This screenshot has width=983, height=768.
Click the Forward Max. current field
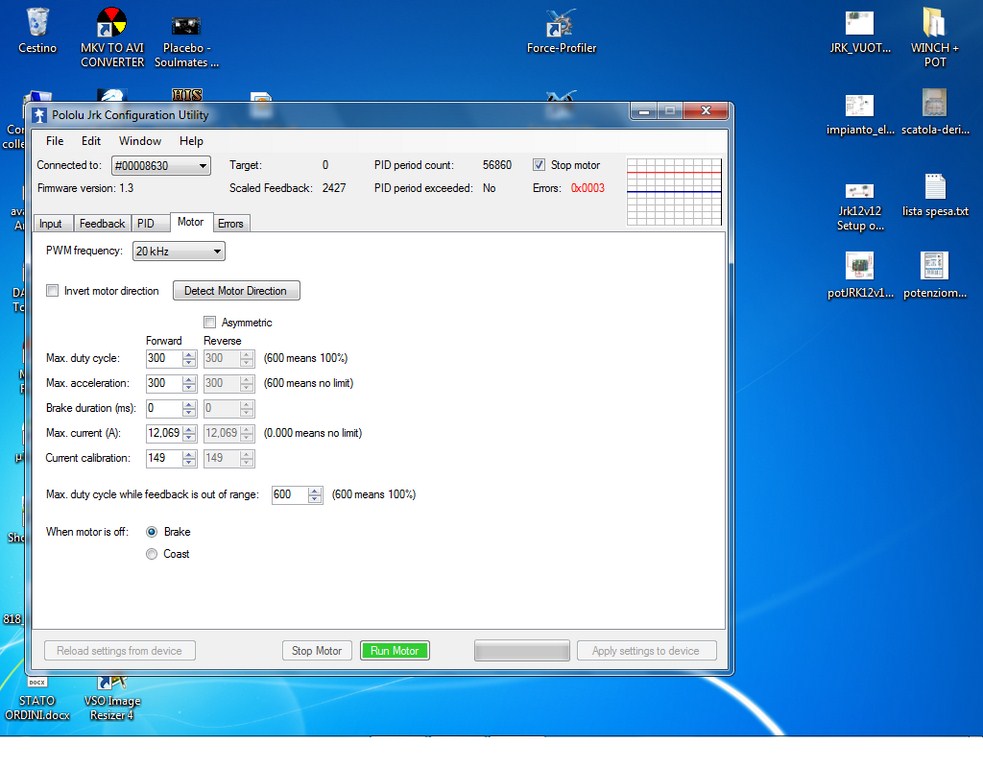coord(164,433)
